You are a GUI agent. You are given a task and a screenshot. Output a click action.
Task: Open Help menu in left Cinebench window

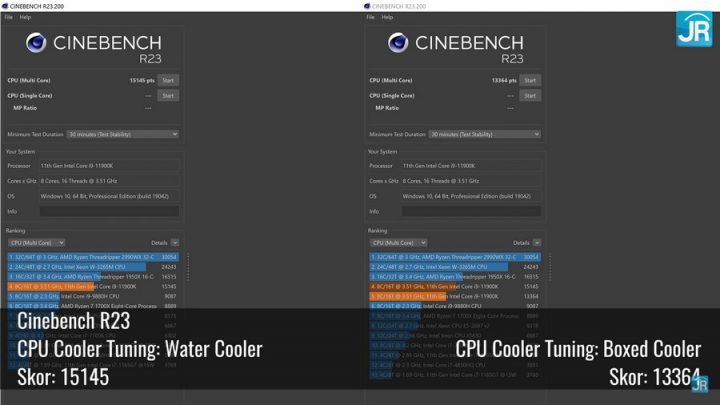point(25,17)
